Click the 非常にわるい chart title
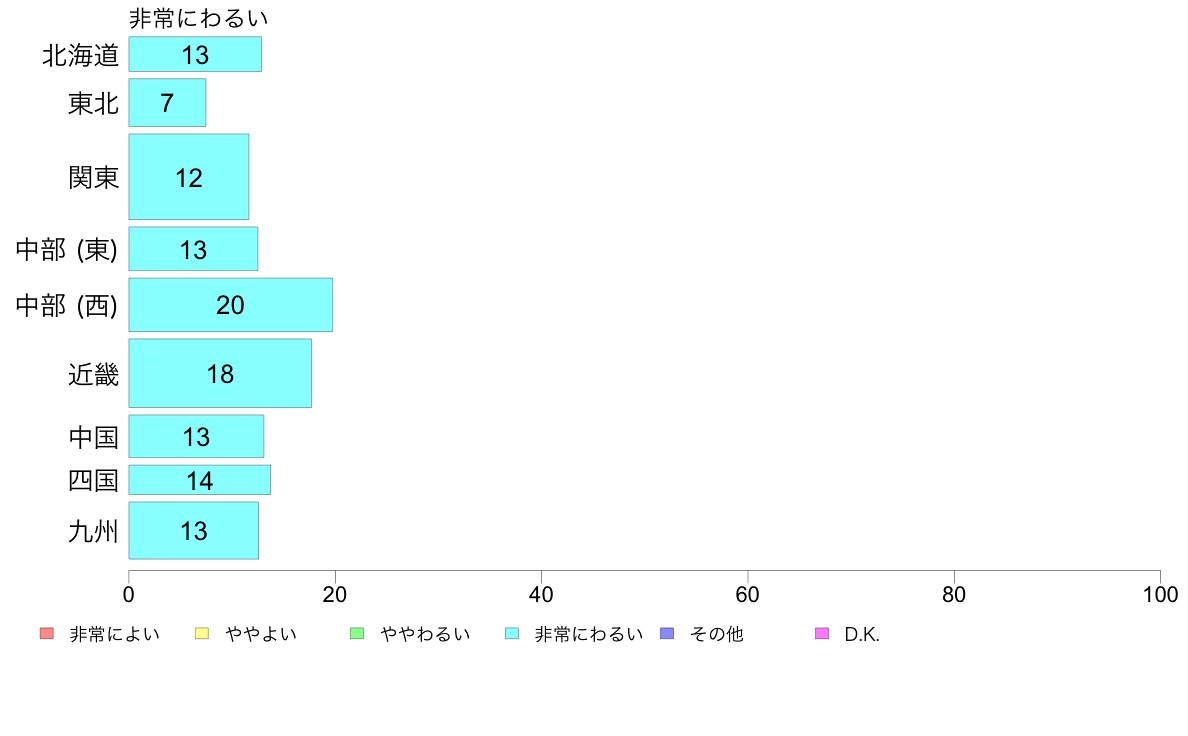This screenshot has height=736, width=1188. (x=199, y=17)
